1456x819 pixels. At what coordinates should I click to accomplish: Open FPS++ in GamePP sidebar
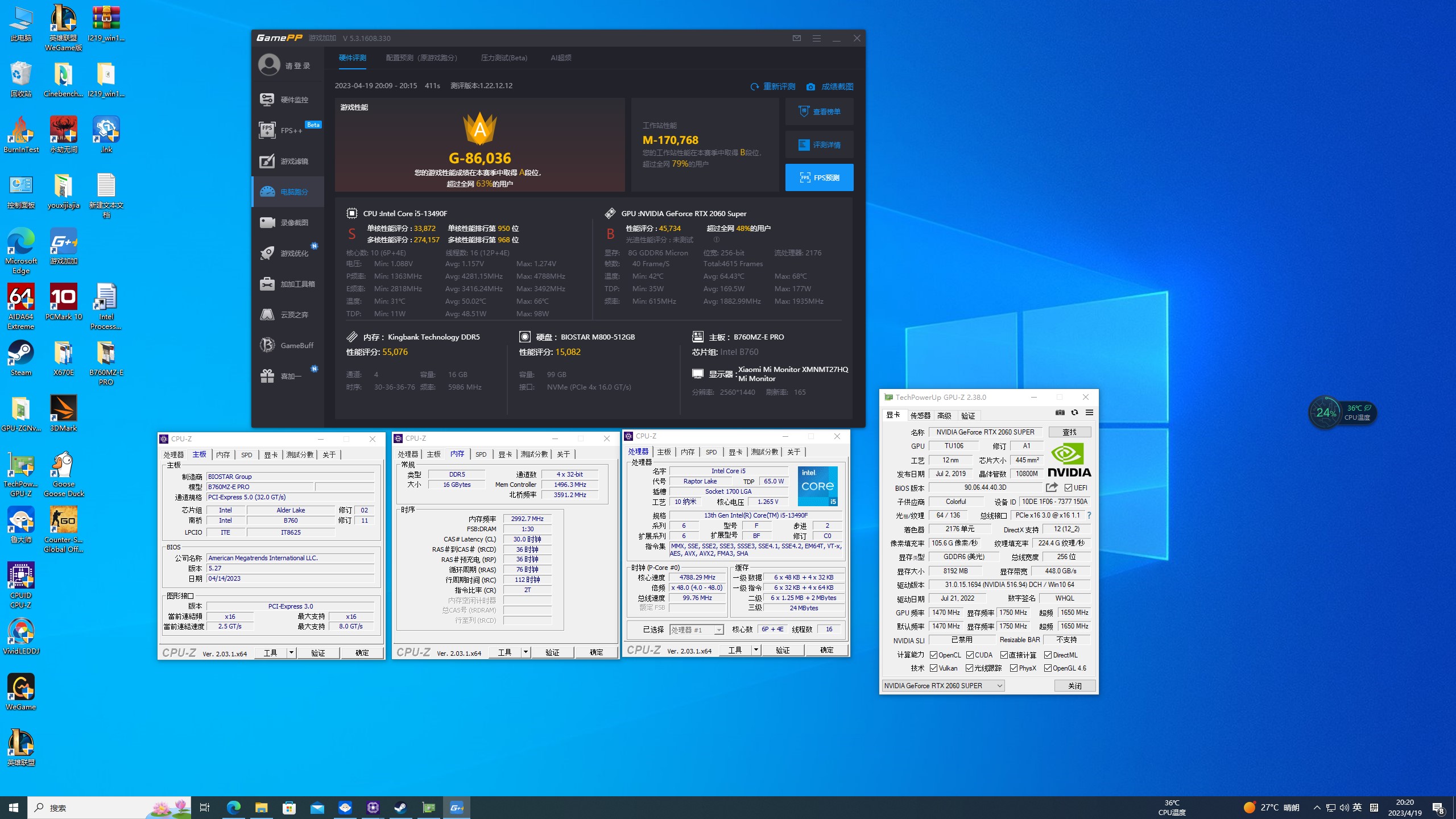288,130
